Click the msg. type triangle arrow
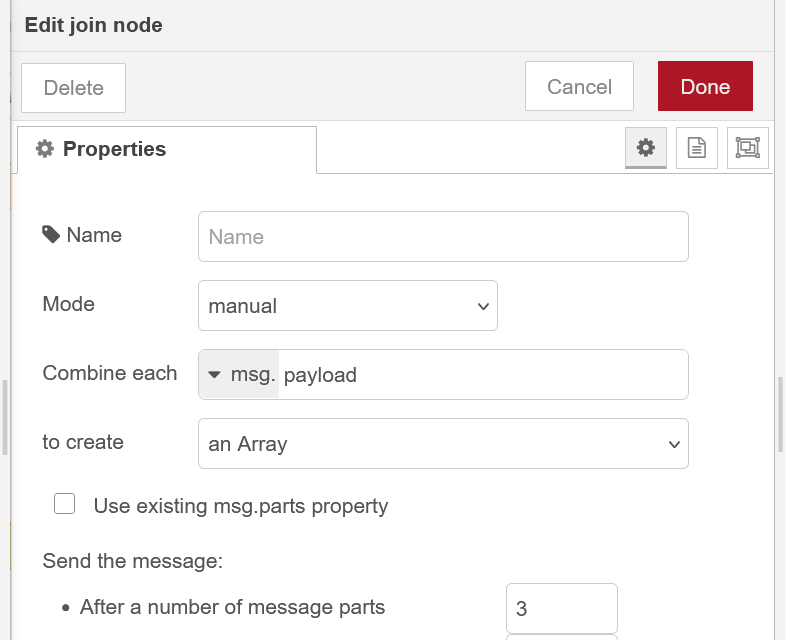 [214, 375]
